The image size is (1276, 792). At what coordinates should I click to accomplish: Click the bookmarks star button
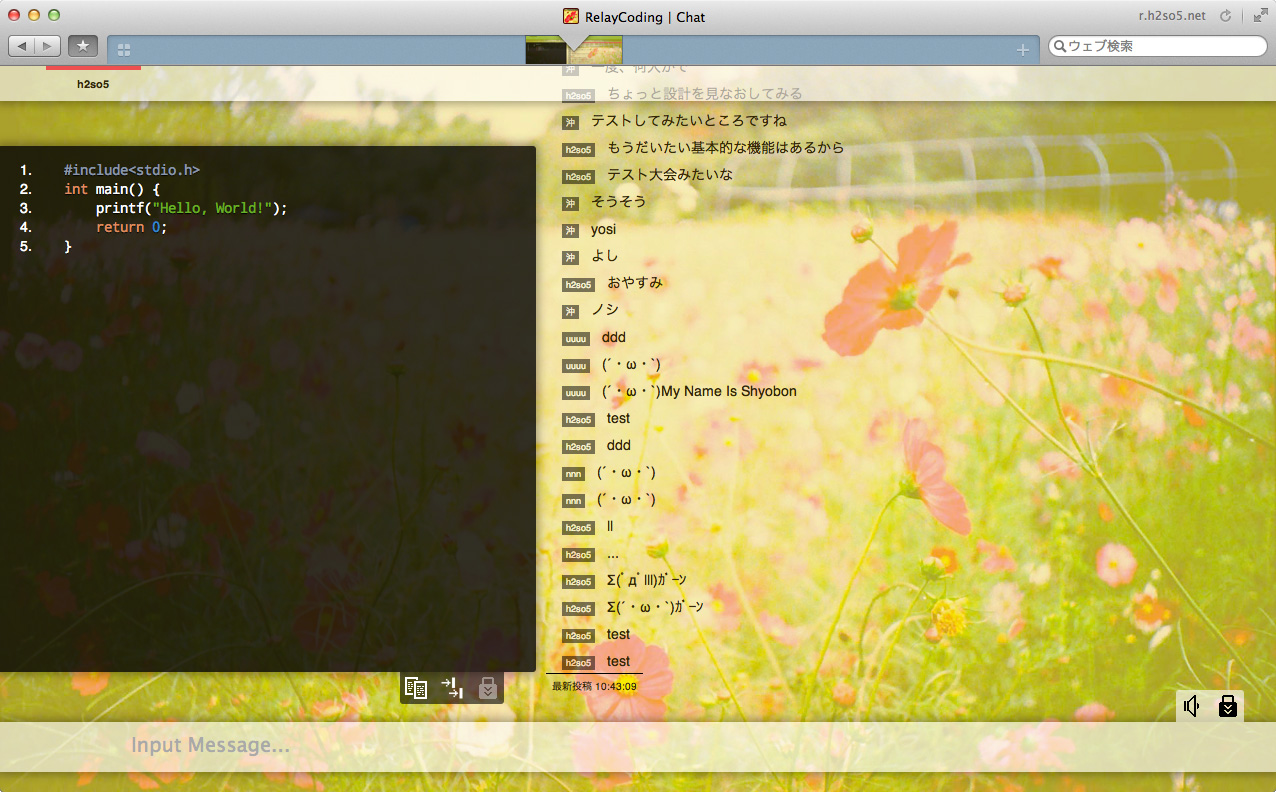coord(83,46)
